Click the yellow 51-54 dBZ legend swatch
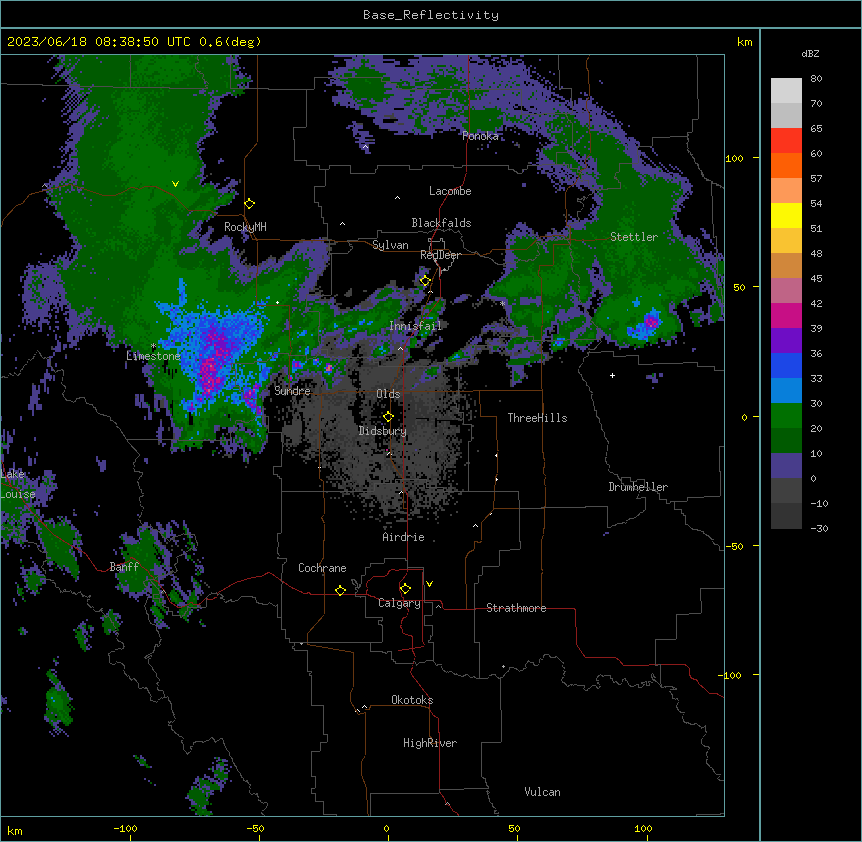The image size is (862, 842). tap(786, 215)
